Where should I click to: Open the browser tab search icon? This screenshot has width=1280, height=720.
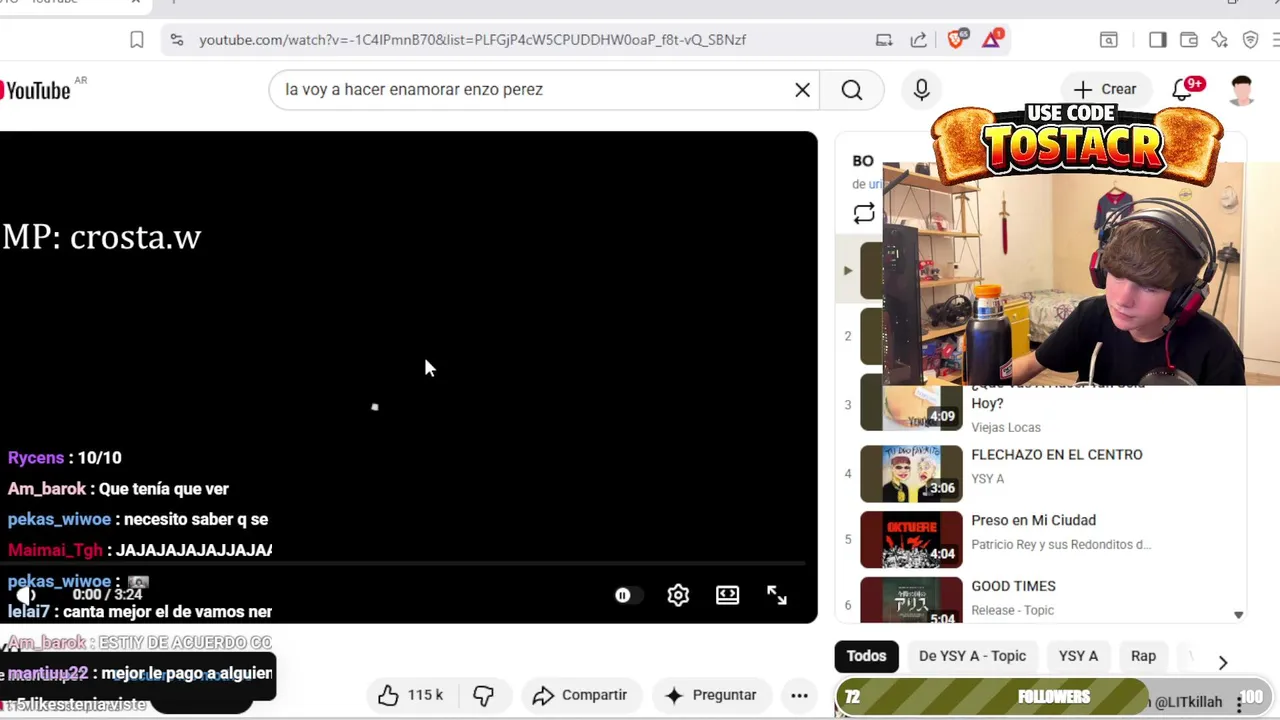coord(1109,40)
